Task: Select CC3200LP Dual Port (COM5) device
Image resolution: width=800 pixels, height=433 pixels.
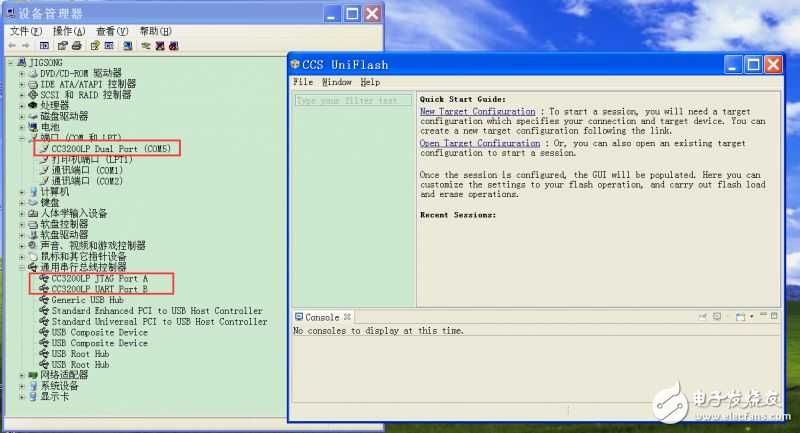Action: click(111, 148)
